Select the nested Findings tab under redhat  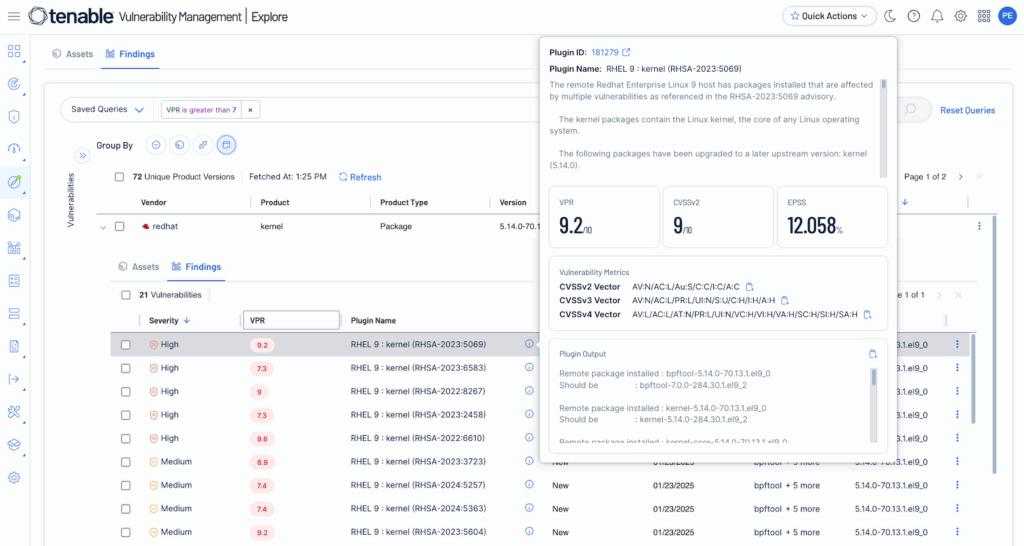(x=196, y=267)
